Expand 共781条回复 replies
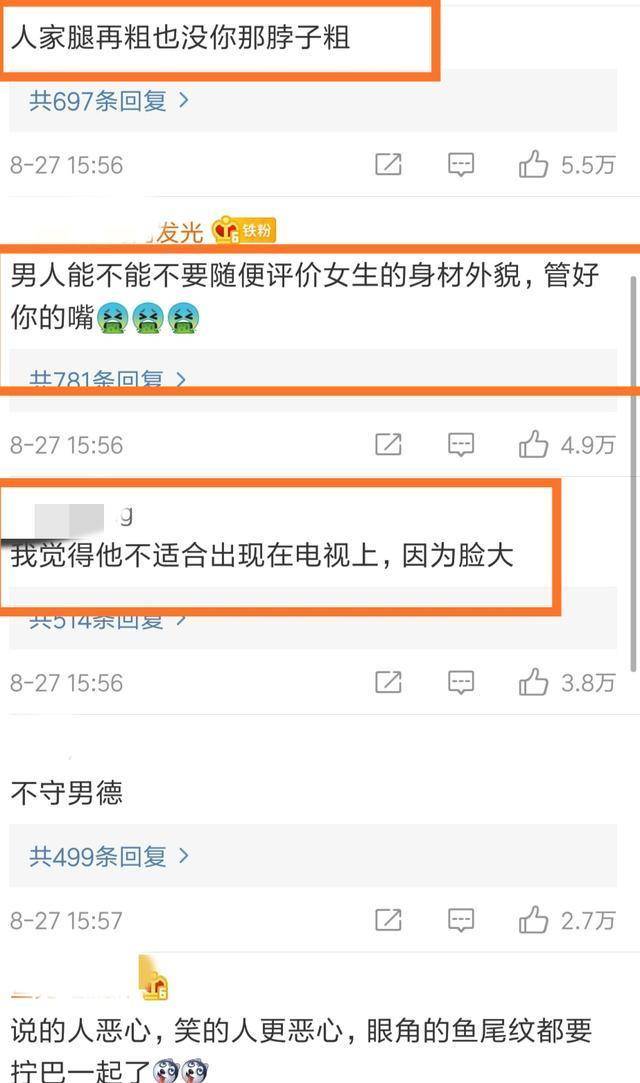The image size is (640, 1083). [108, 379]
